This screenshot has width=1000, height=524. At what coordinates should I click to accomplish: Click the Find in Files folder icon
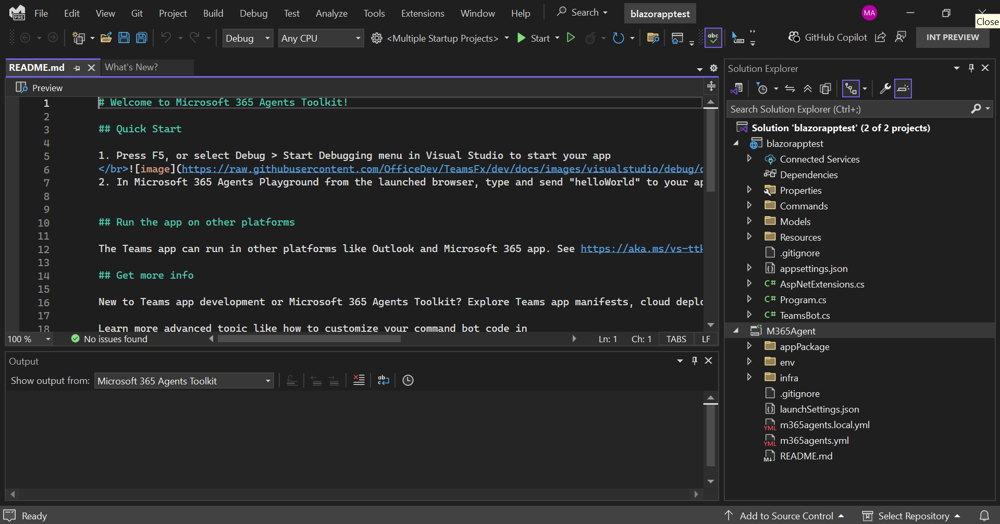tap(653, 38)
